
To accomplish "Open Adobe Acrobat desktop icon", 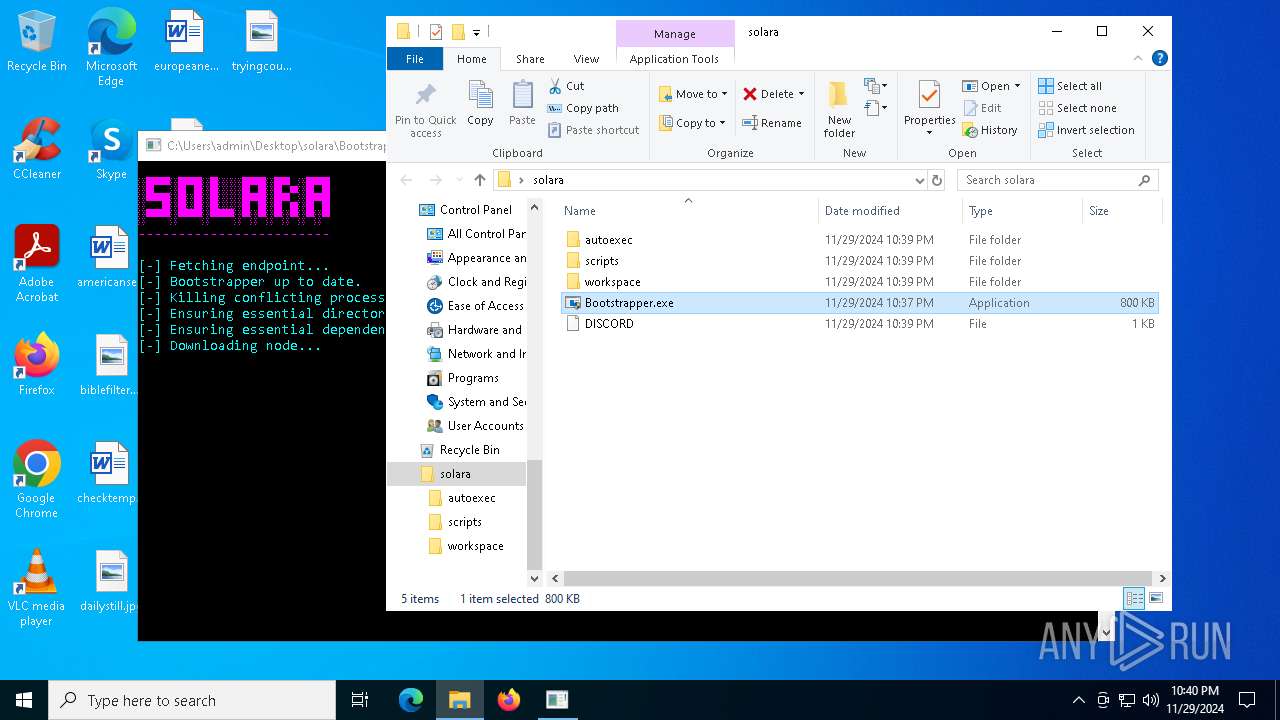I will click(x=37, y=263).
